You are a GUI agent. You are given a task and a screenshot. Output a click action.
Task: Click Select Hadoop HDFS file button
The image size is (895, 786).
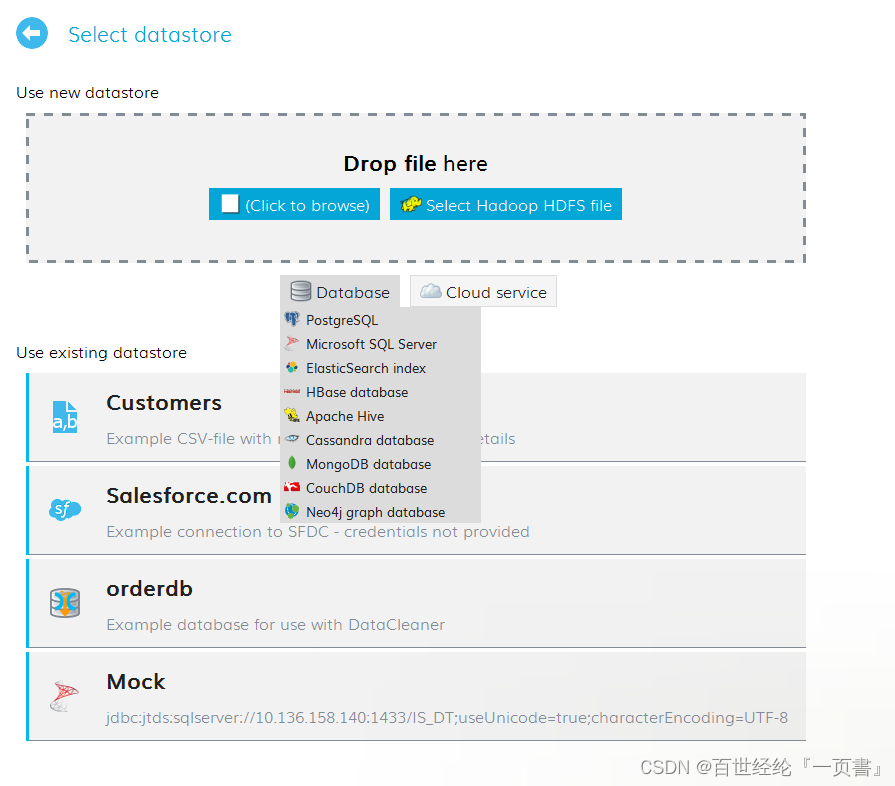pos(506,204)
